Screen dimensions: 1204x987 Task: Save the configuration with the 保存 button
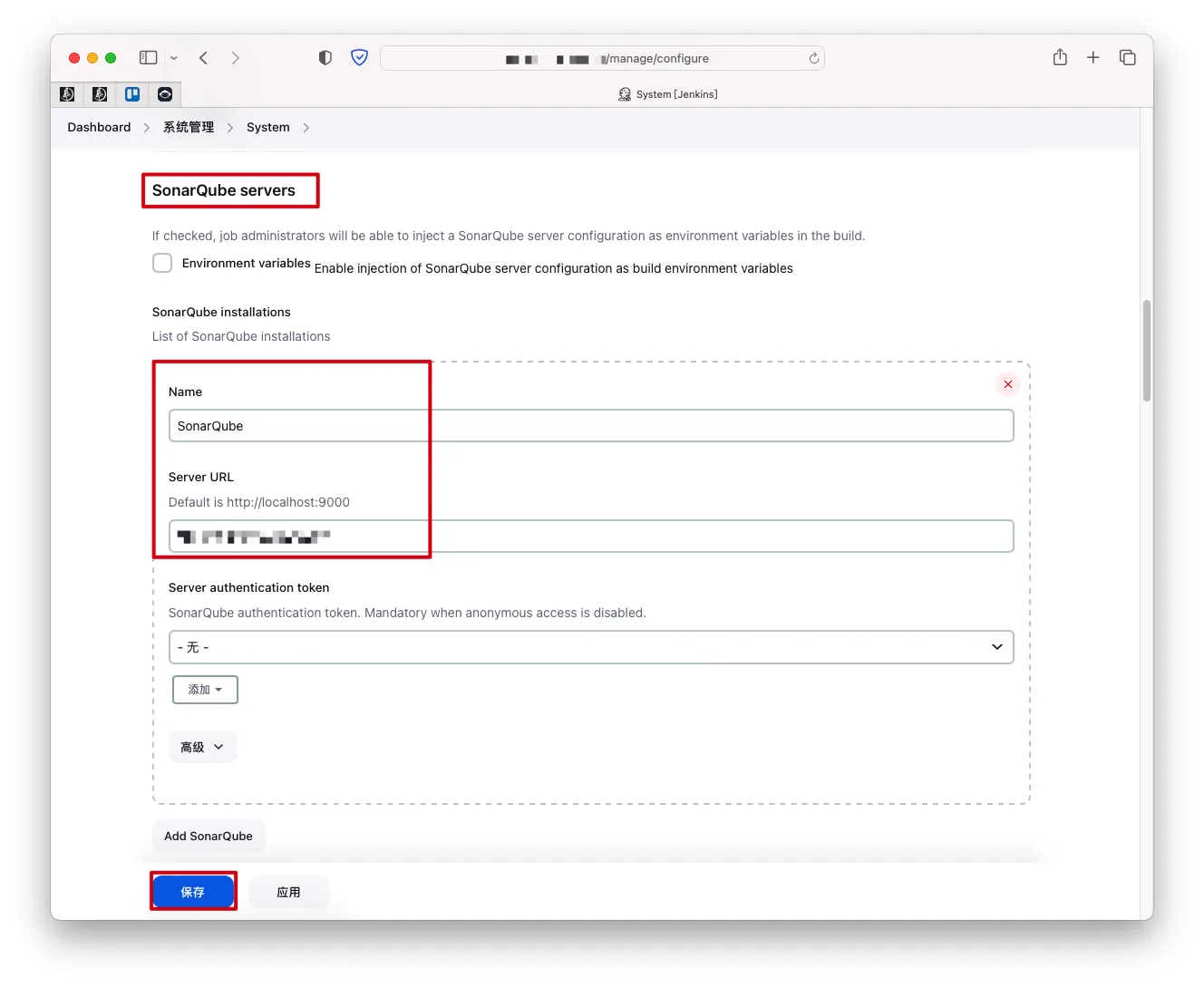pos(193,892)
